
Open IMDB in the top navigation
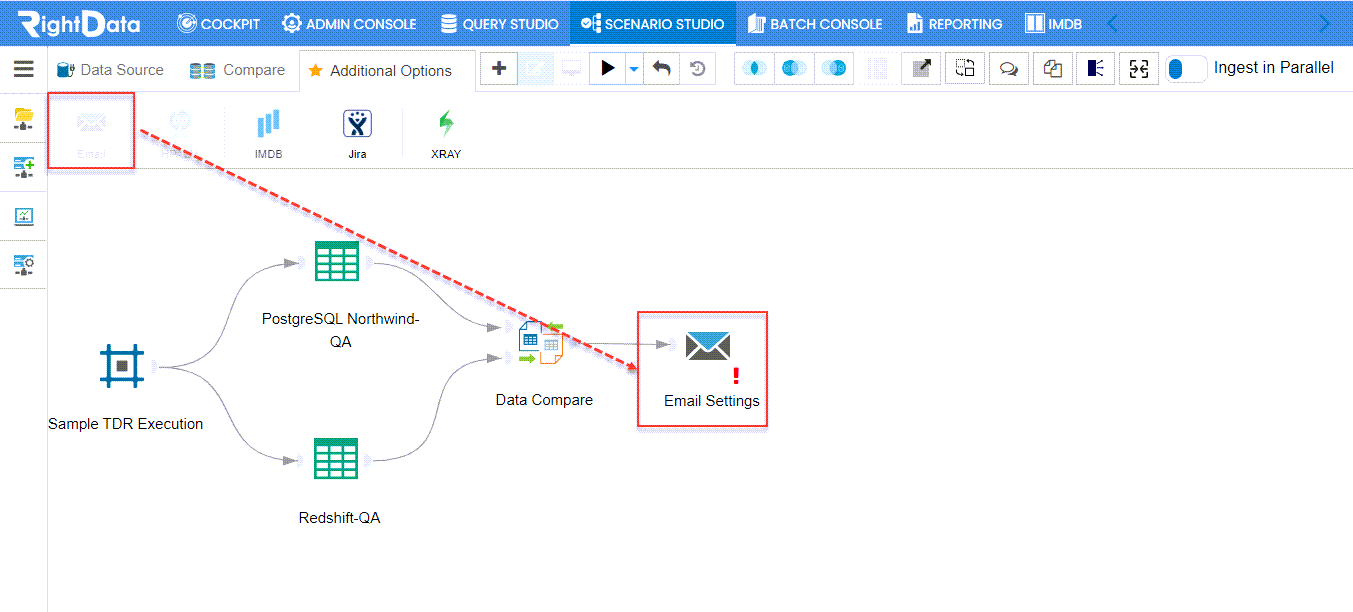tap(1054, 23)
